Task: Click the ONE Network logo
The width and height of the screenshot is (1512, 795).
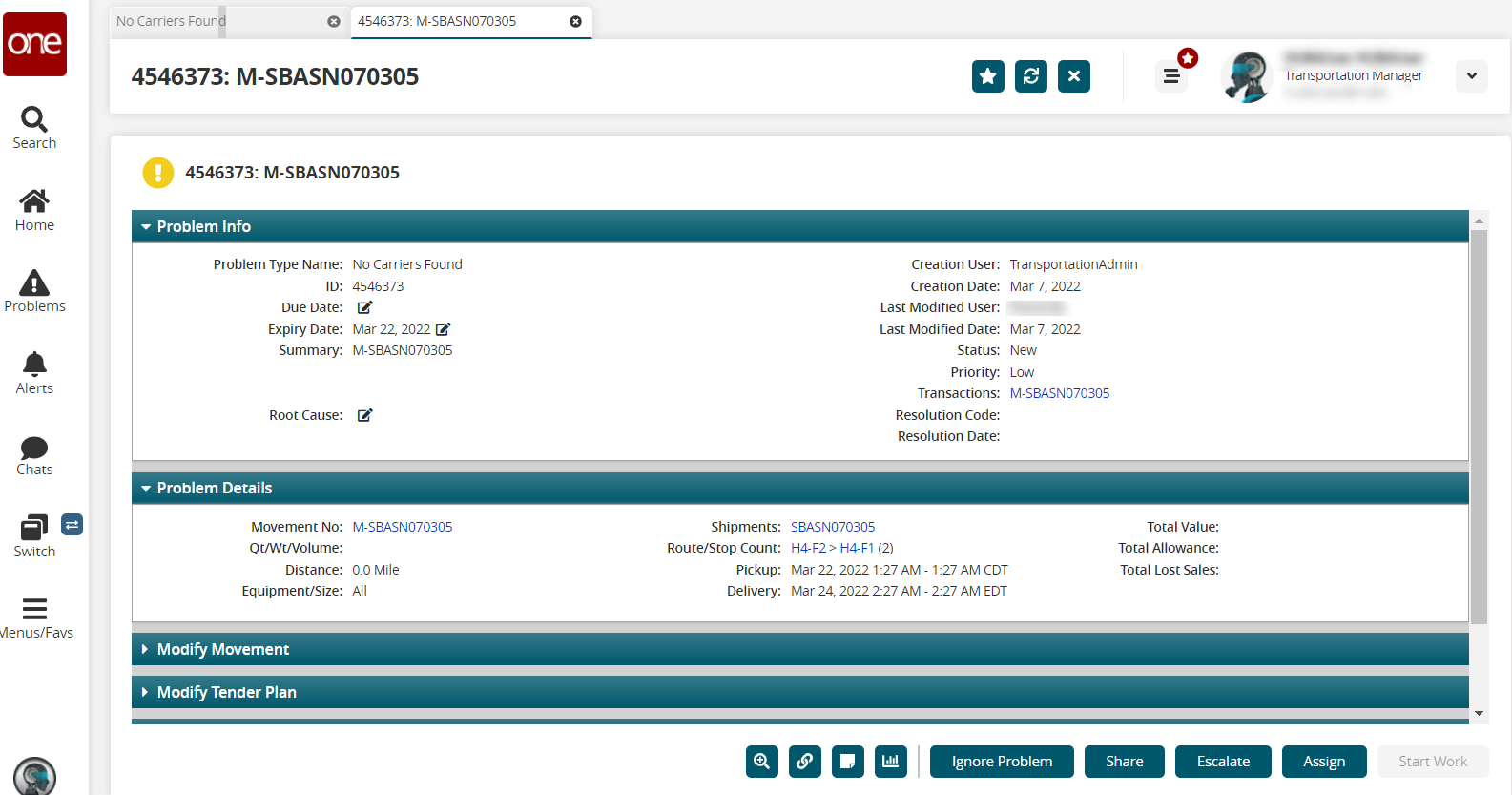Action: click(34, 44)
